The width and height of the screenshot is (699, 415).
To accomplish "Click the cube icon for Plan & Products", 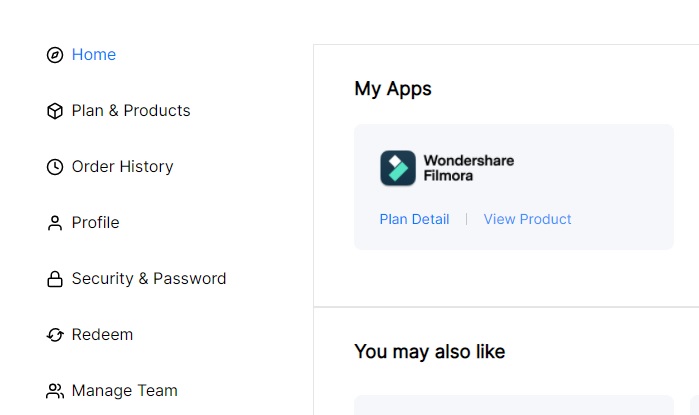I will point(55,111).
